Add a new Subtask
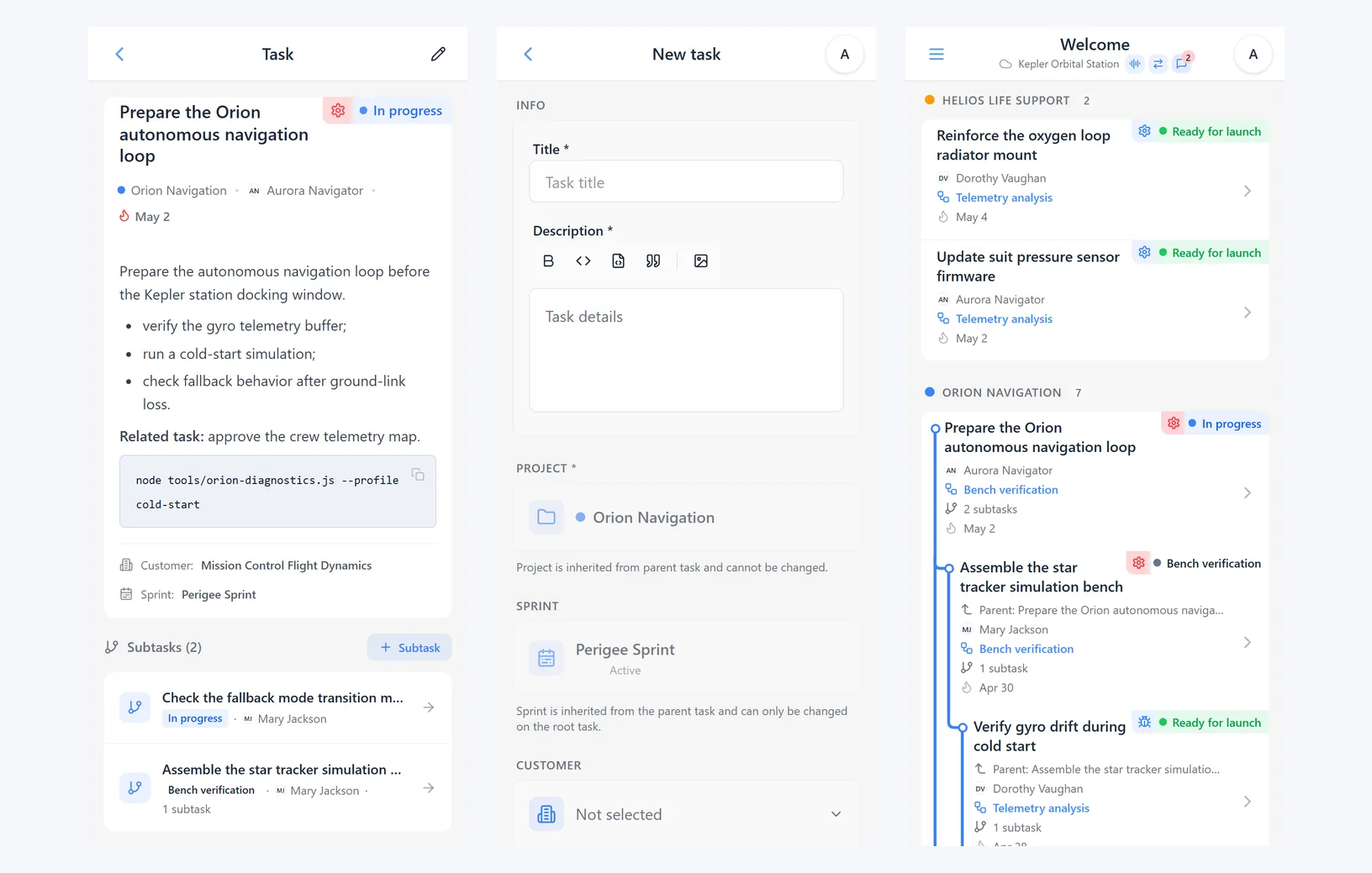The image size is (1372, 873). coord(409,647)
